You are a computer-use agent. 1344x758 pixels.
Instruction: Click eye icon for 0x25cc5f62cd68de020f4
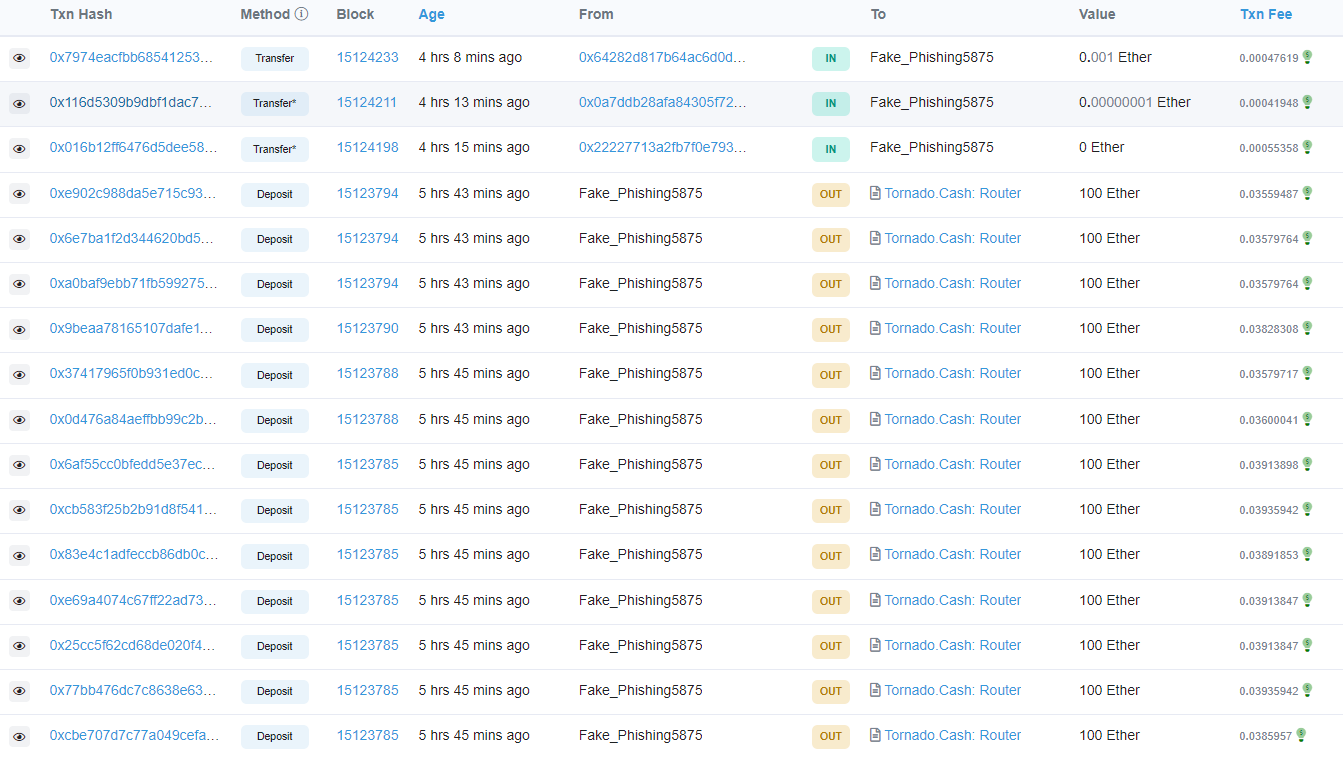click(19, 646)
